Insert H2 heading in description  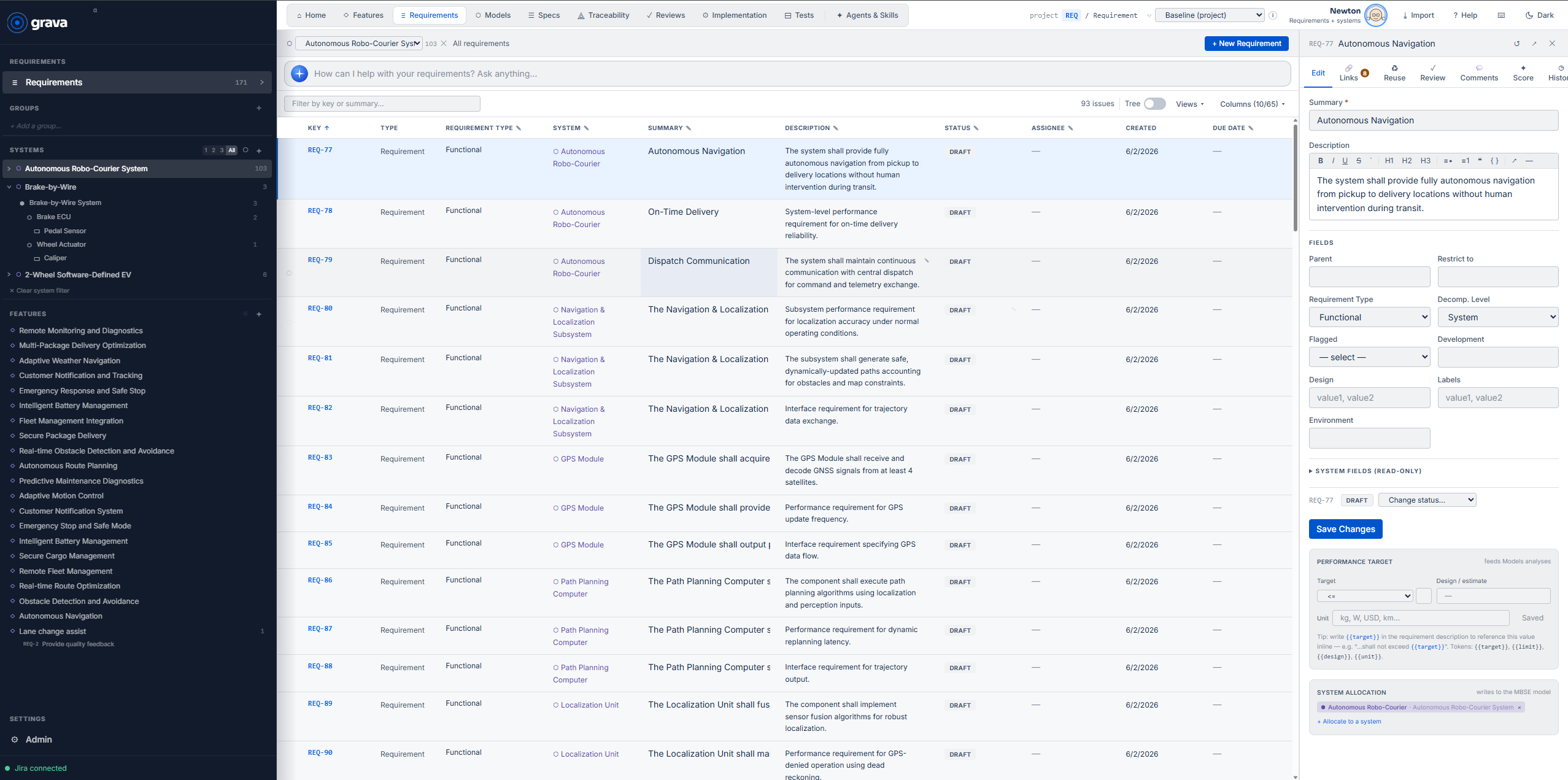(1407, 161)
